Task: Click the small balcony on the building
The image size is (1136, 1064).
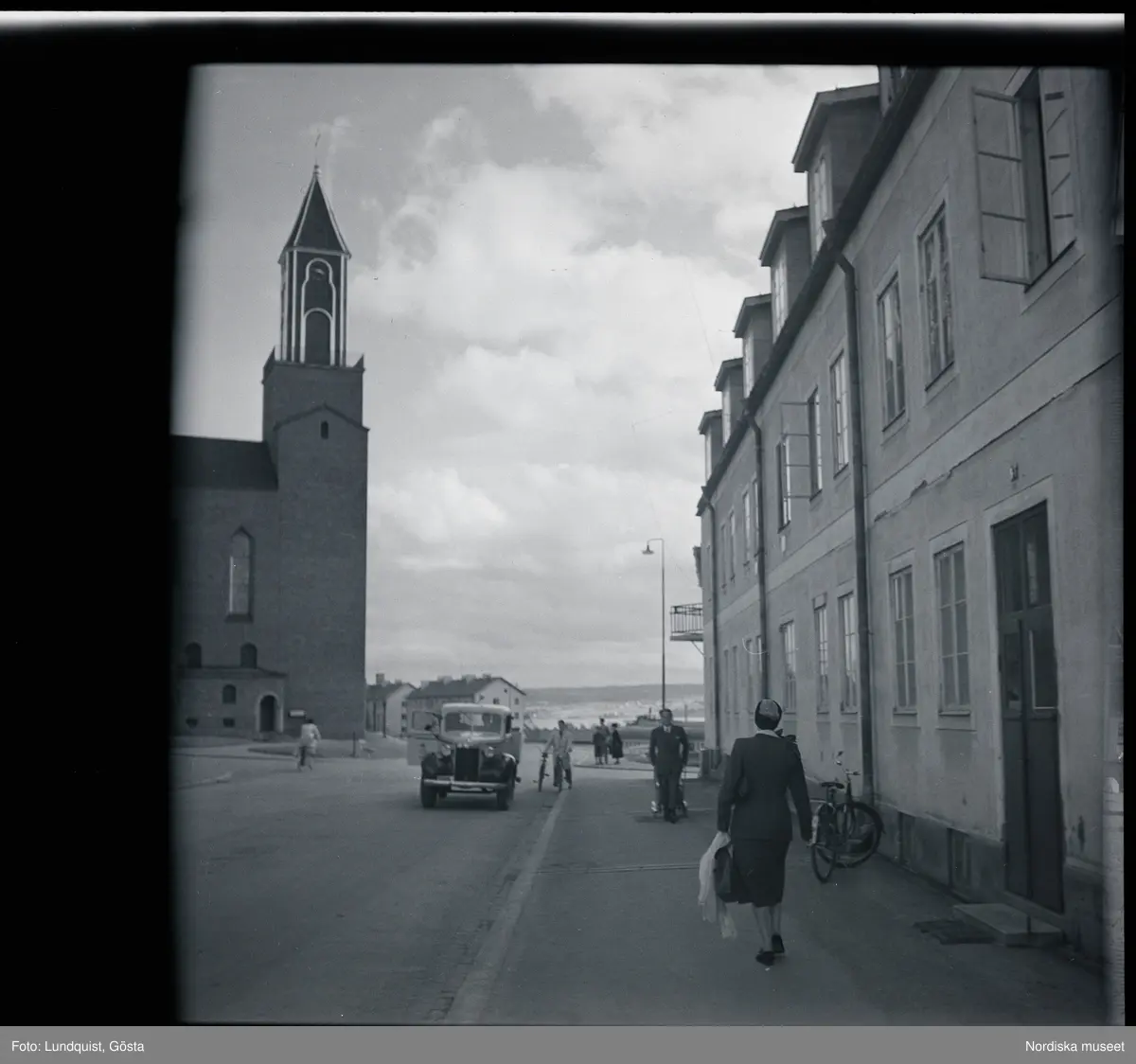Action: pos(686,622)
